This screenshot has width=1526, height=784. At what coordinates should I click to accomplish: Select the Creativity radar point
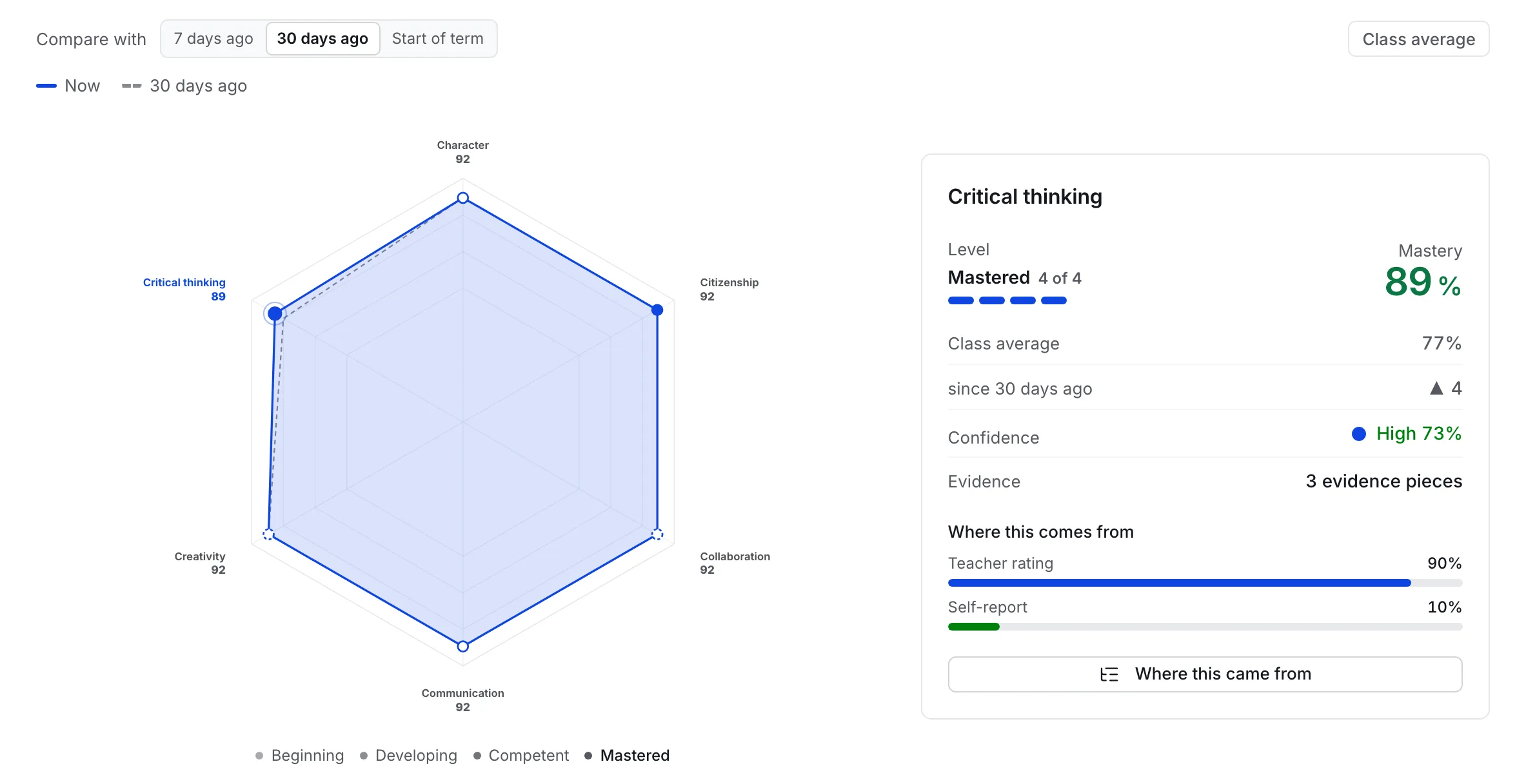click(x=268, y=534)
